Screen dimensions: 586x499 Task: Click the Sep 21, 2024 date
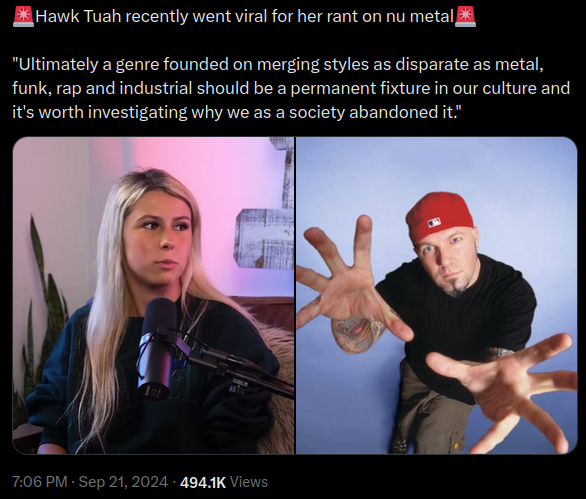tap(123, 482)
